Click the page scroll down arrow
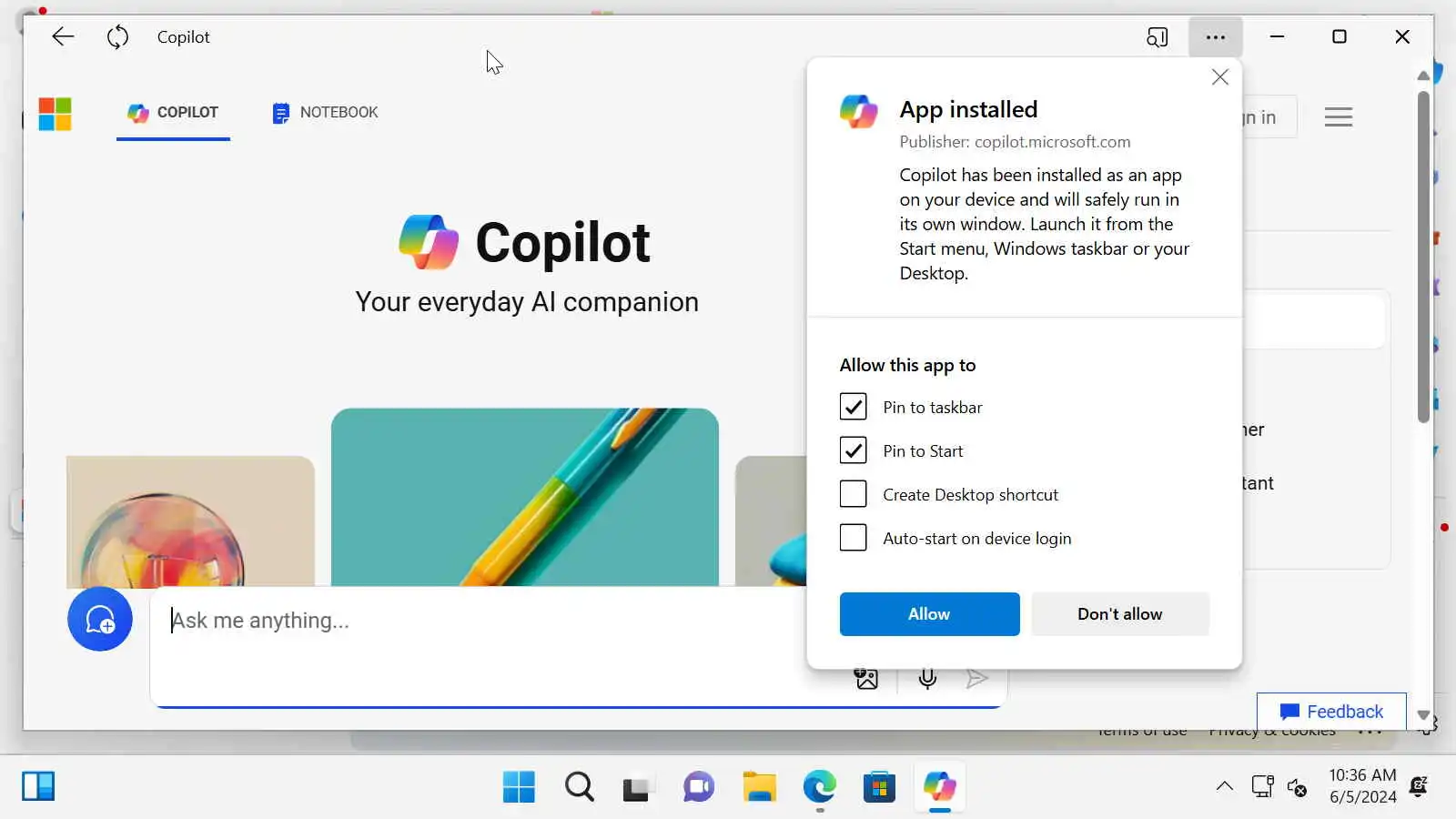Screen dimensions: 1456x819 click(x=1423, y=715)
